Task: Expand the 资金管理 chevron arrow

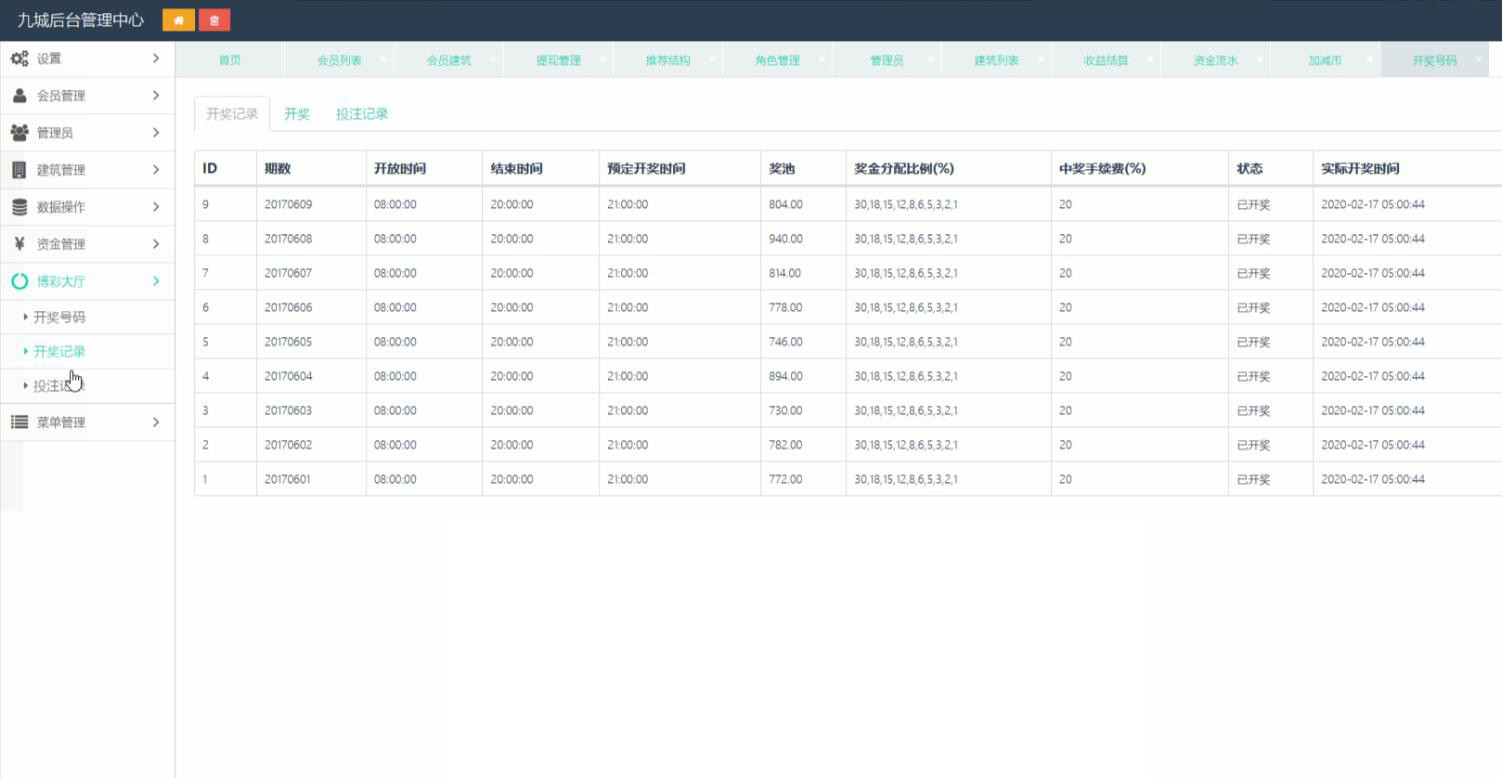Action: tap(155, 244)
